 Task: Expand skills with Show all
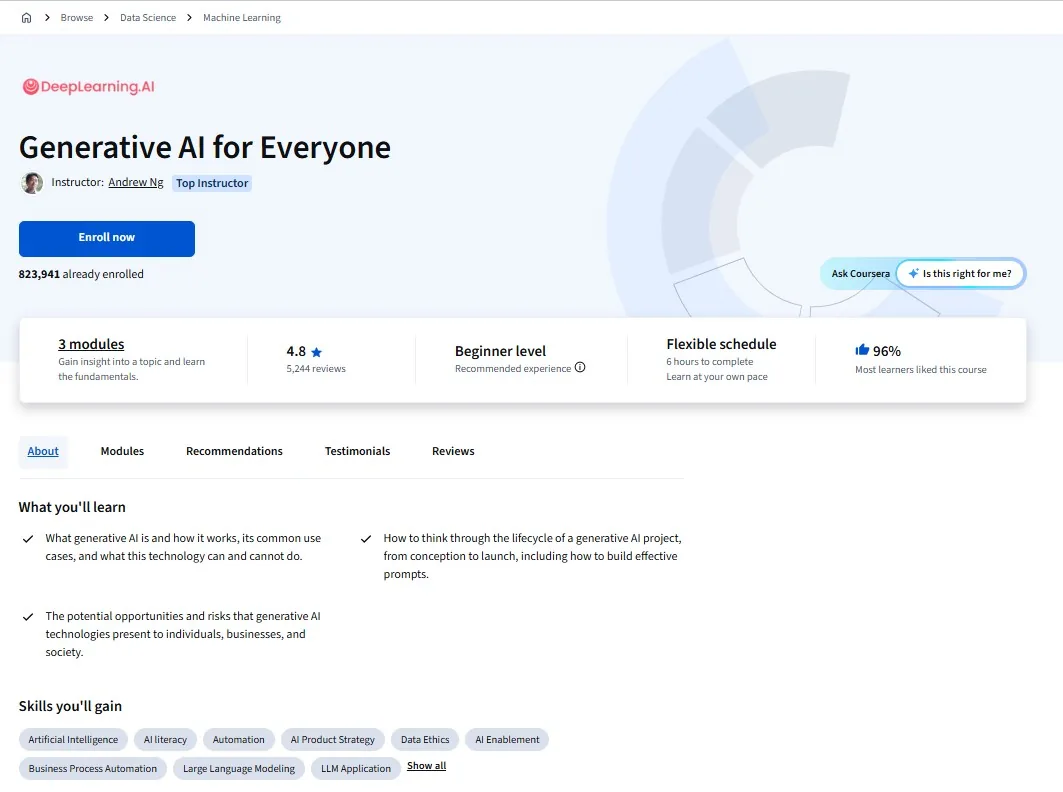click(426, 766)
